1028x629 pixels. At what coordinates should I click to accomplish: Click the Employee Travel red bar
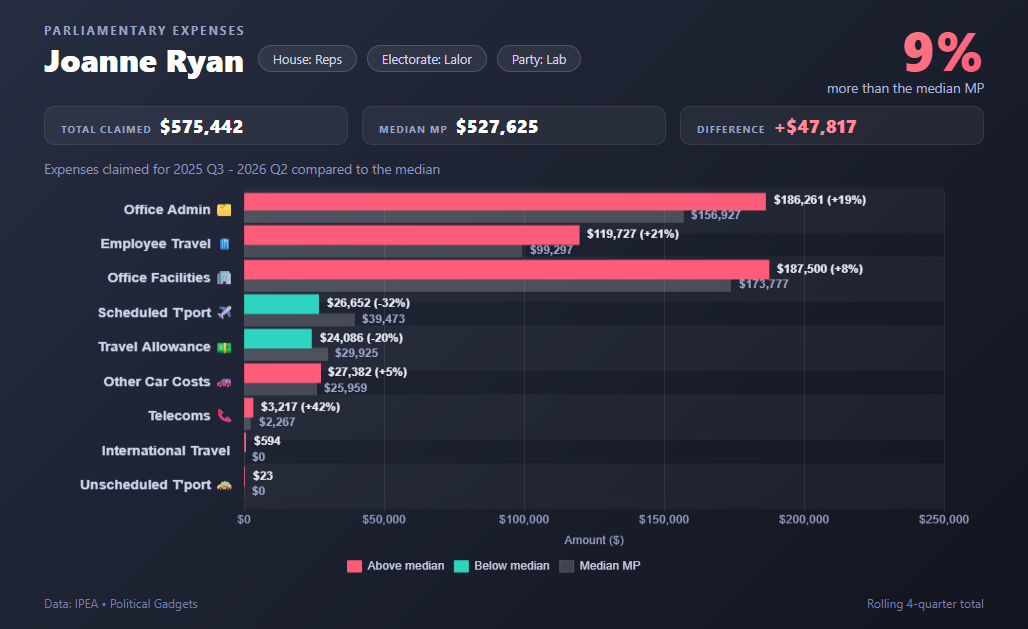coord(412,235)
